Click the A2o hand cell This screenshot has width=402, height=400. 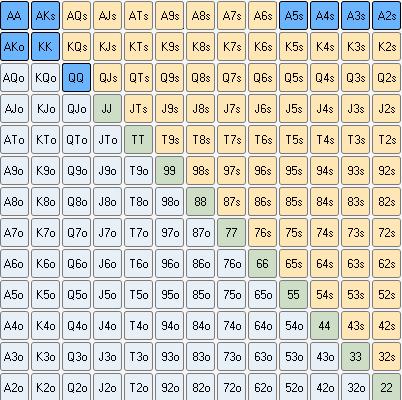pos(14,387)
